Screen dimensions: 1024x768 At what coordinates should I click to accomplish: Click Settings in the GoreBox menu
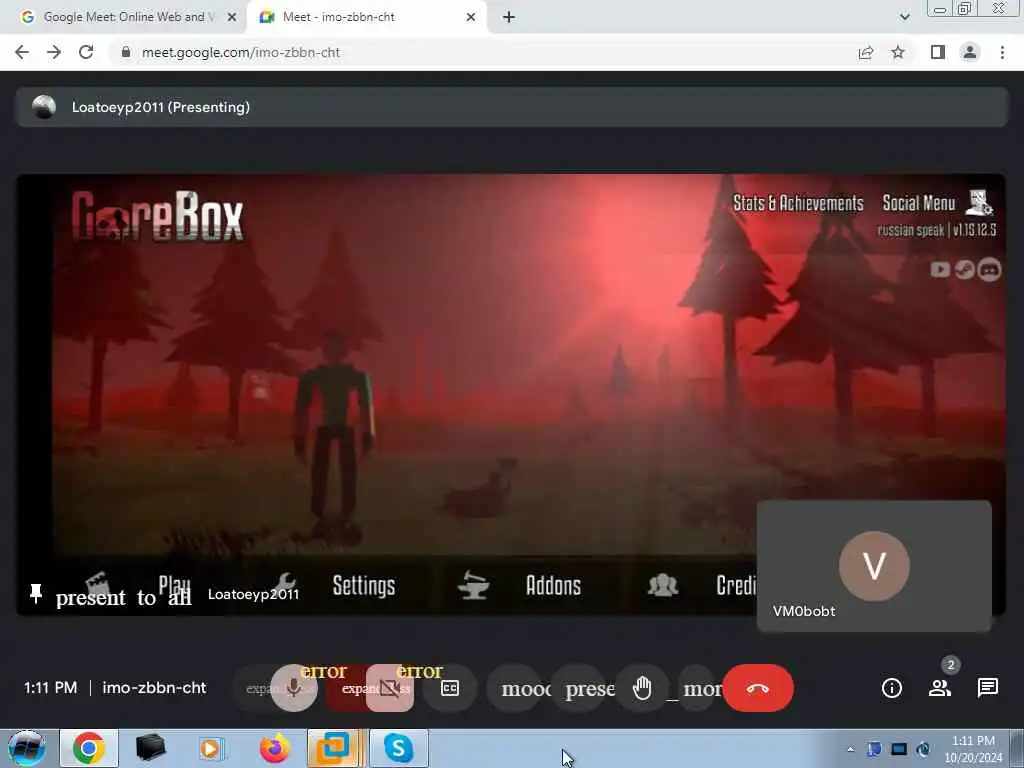364,586
